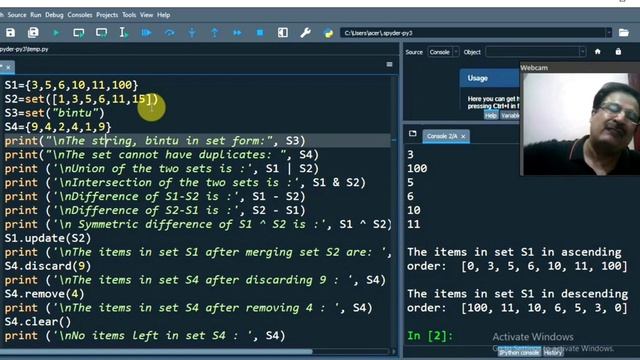Step out of function with up arrow
Screen dimensions: 640x360
tap(215, 33)
